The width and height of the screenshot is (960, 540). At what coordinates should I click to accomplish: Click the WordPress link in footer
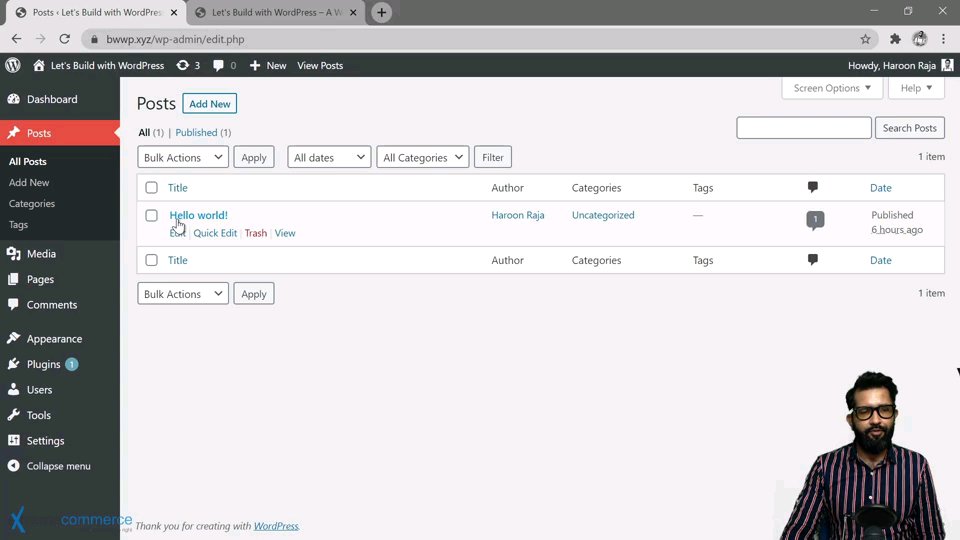tap(276, 526)
